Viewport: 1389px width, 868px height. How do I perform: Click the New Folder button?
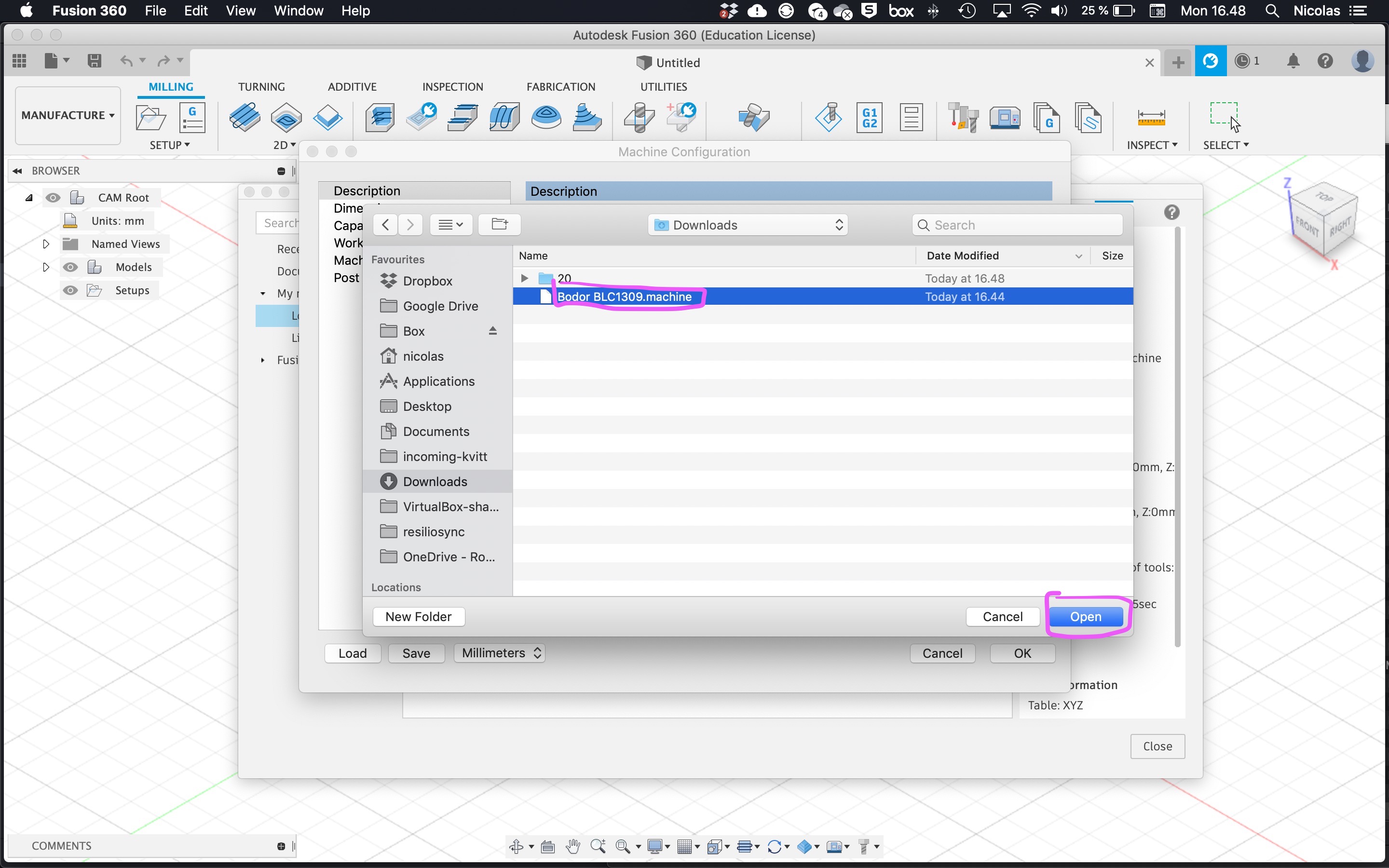[419, 616]
